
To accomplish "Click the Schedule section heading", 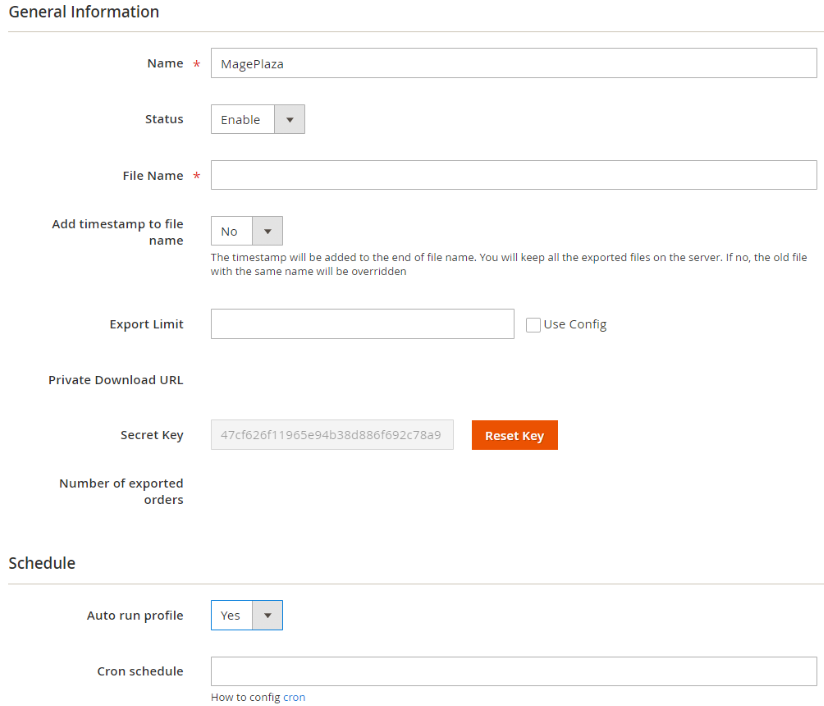I will tap(42, 563).
